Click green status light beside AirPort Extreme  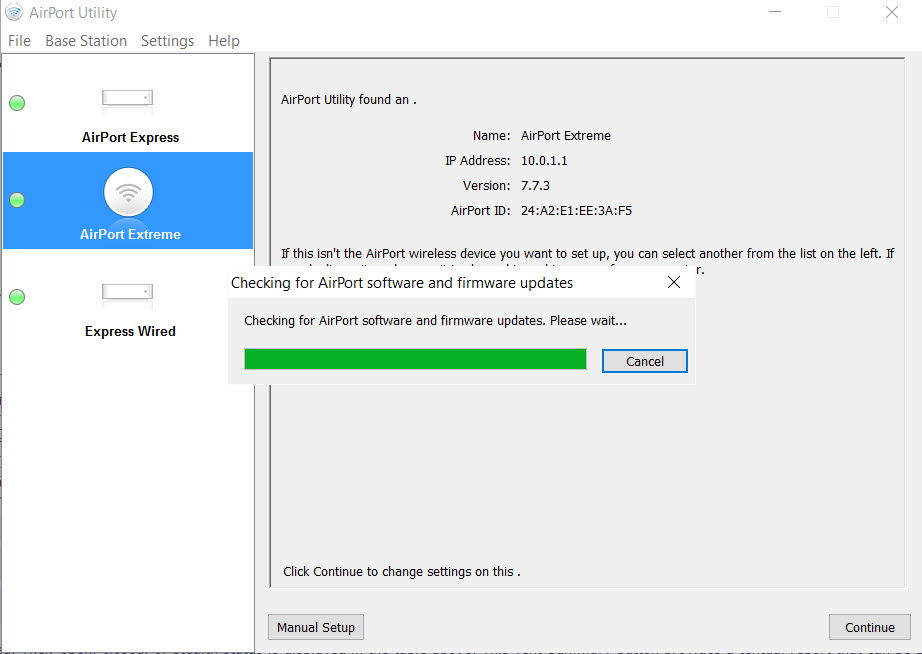tap(17, 200)
